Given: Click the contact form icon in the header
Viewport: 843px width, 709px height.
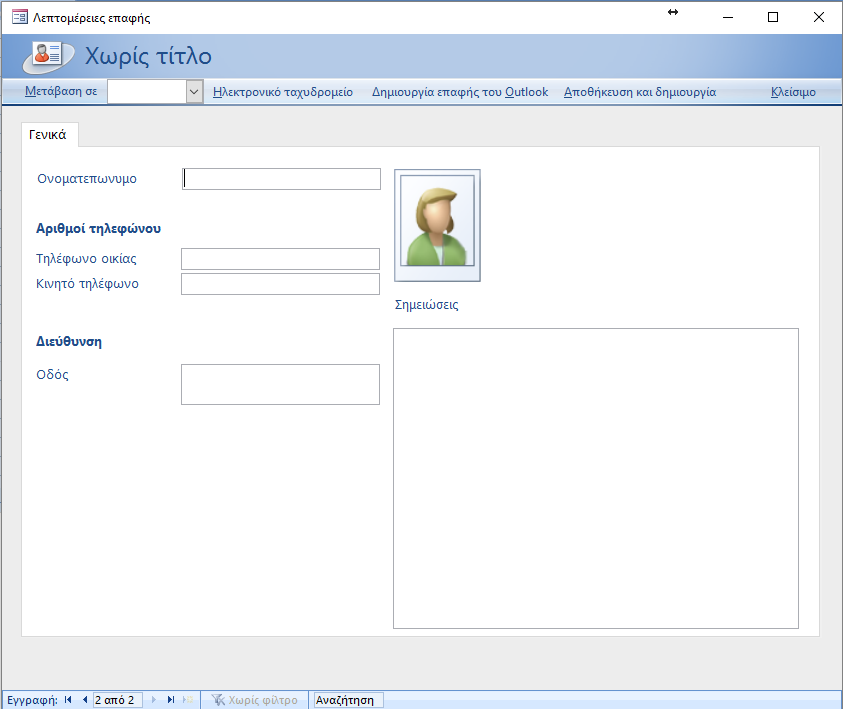Looking at the screenshot, I should 48,56.
